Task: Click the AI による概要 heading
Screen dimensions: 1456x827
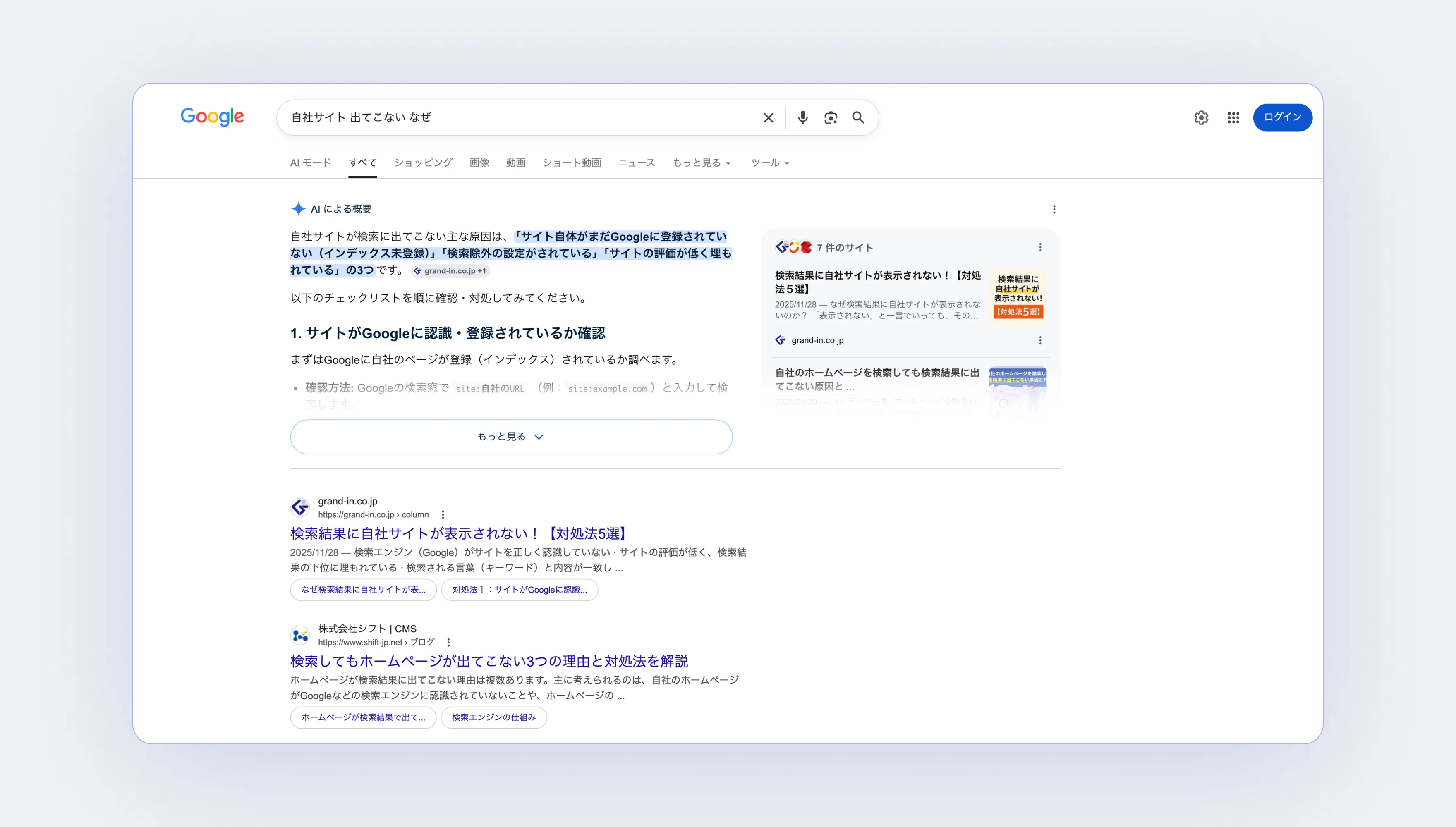Action: point(341,209)
